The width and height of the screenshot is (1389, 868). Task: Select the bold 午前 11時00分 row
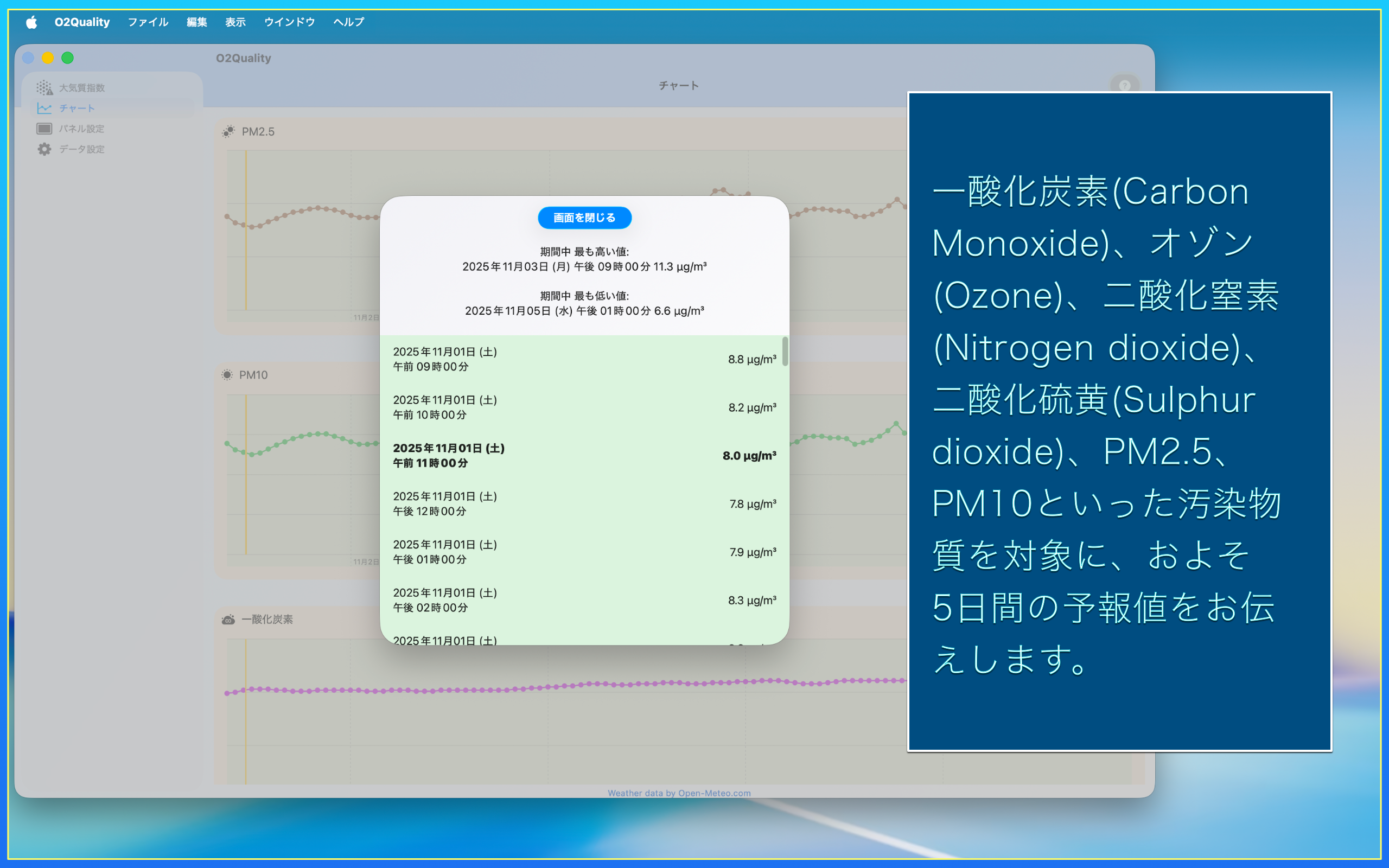(x=584, y=456)
